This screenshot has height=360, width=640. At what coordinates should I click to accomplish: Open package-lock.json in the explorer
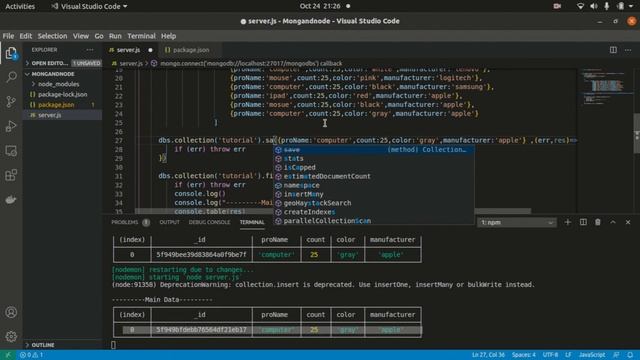point(62,94)
